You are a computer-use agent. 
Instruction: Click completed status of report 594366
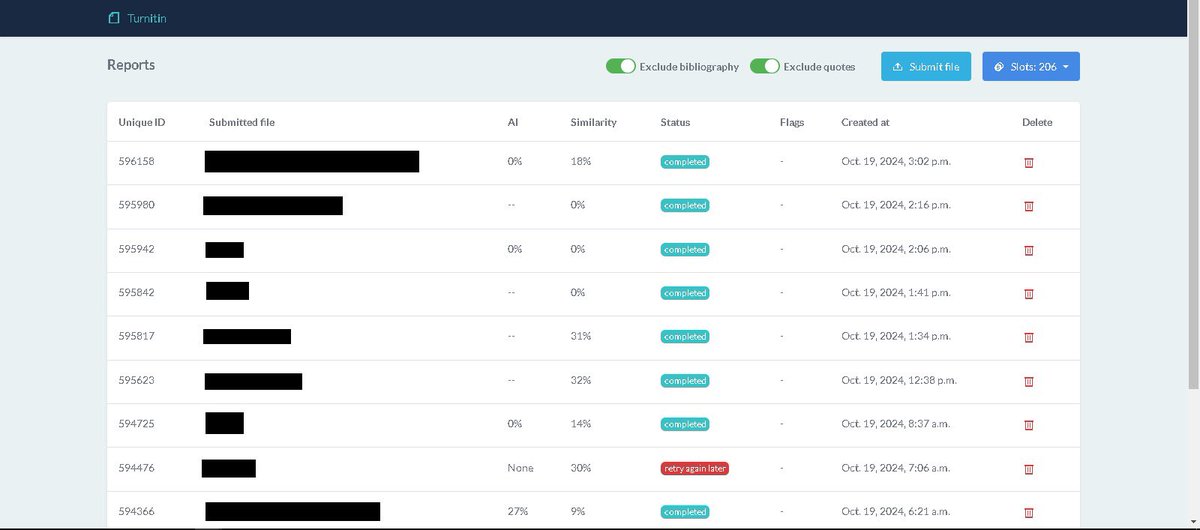coord(685,511)
